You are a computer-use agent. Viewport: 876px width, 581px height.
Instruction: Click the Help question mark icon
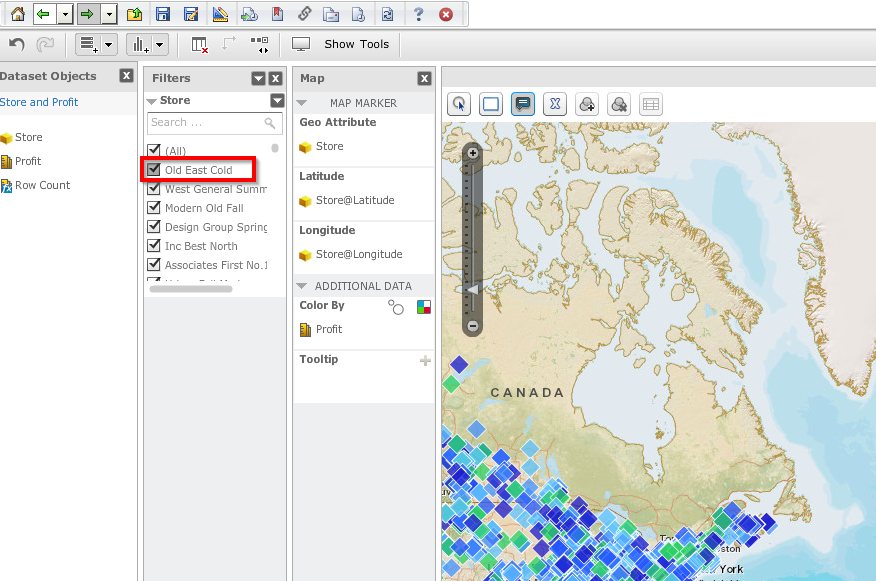[x=418, y=14]
